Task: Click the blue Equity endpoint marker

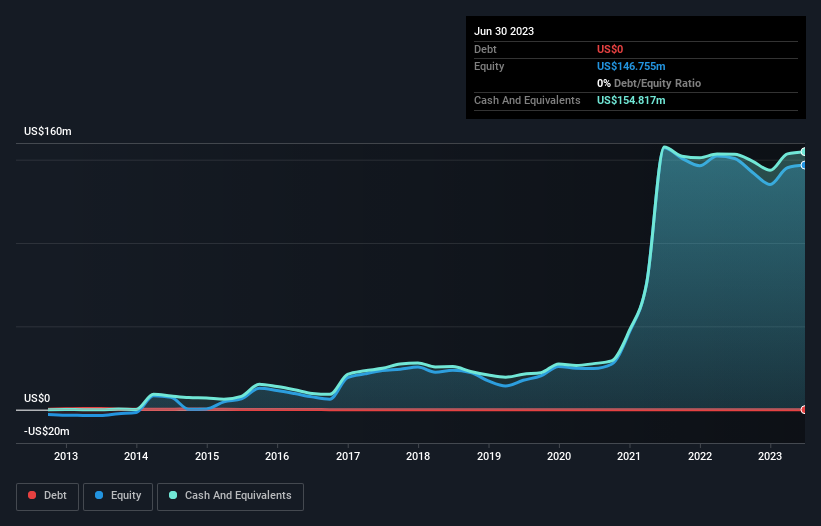Action: pyautogui.click(x=804, y=165)
